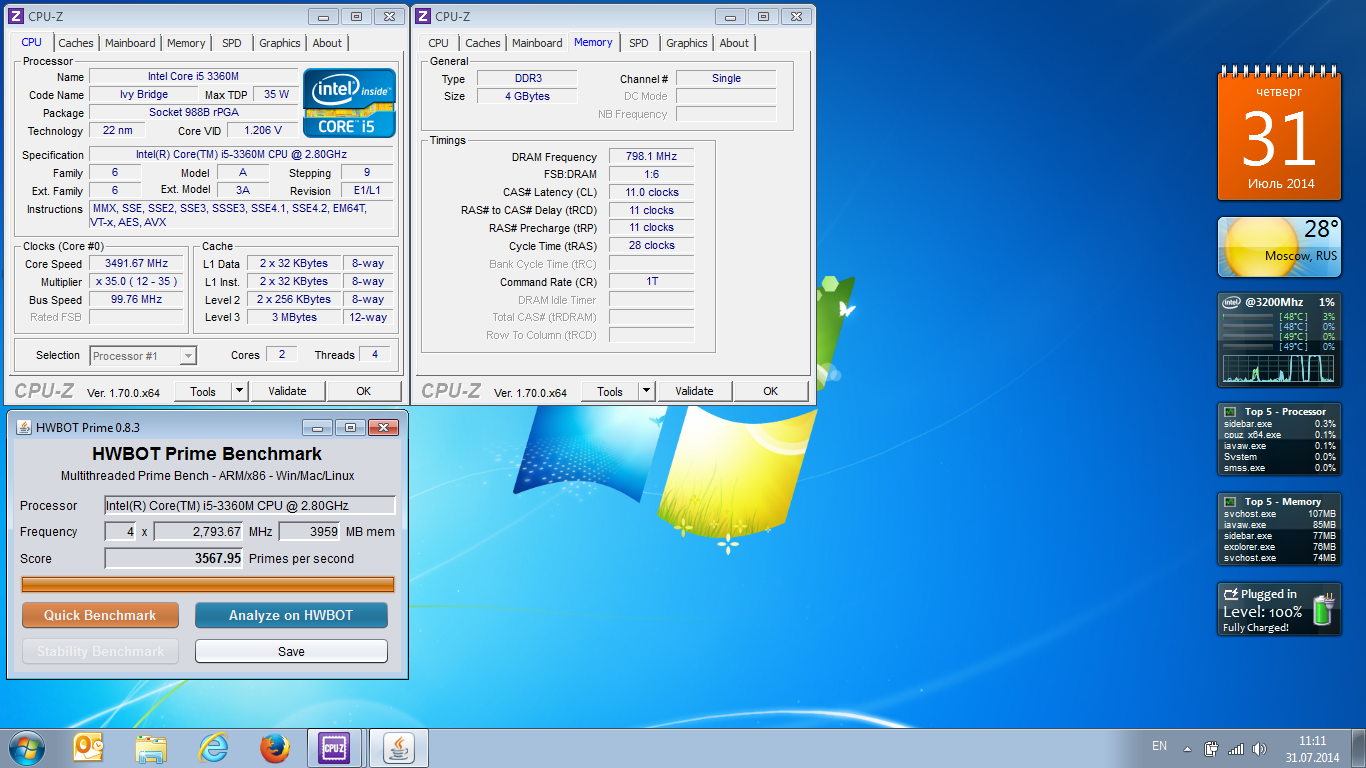1366x768 pixels.
Task: Click the CPU-Z icon in the CPU-tab window title bar
Action: coord(16,16)
